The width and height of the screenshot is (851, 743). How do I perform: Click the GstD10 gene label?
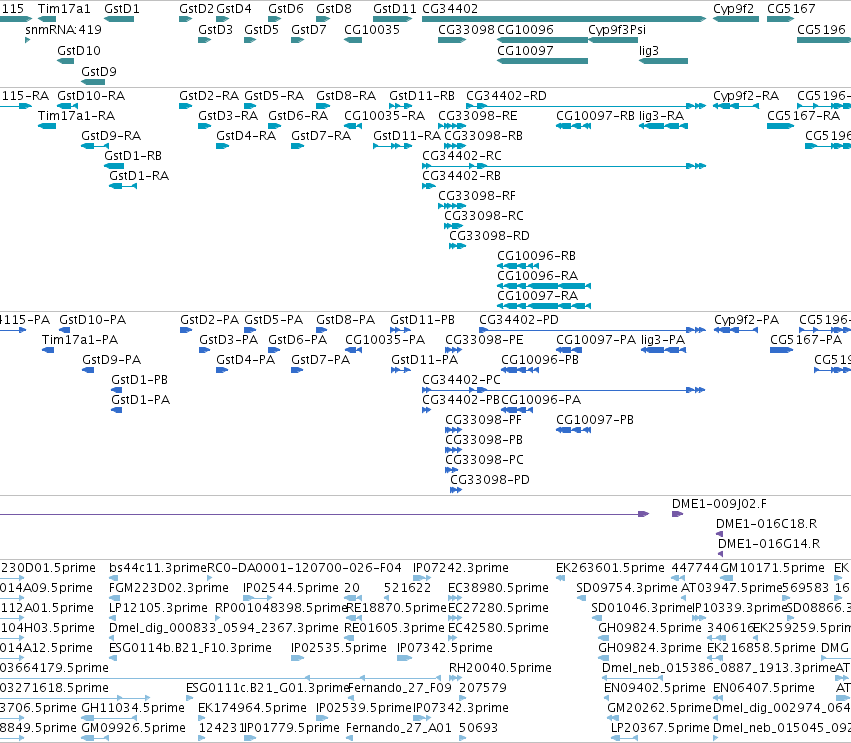coord(79,50)
